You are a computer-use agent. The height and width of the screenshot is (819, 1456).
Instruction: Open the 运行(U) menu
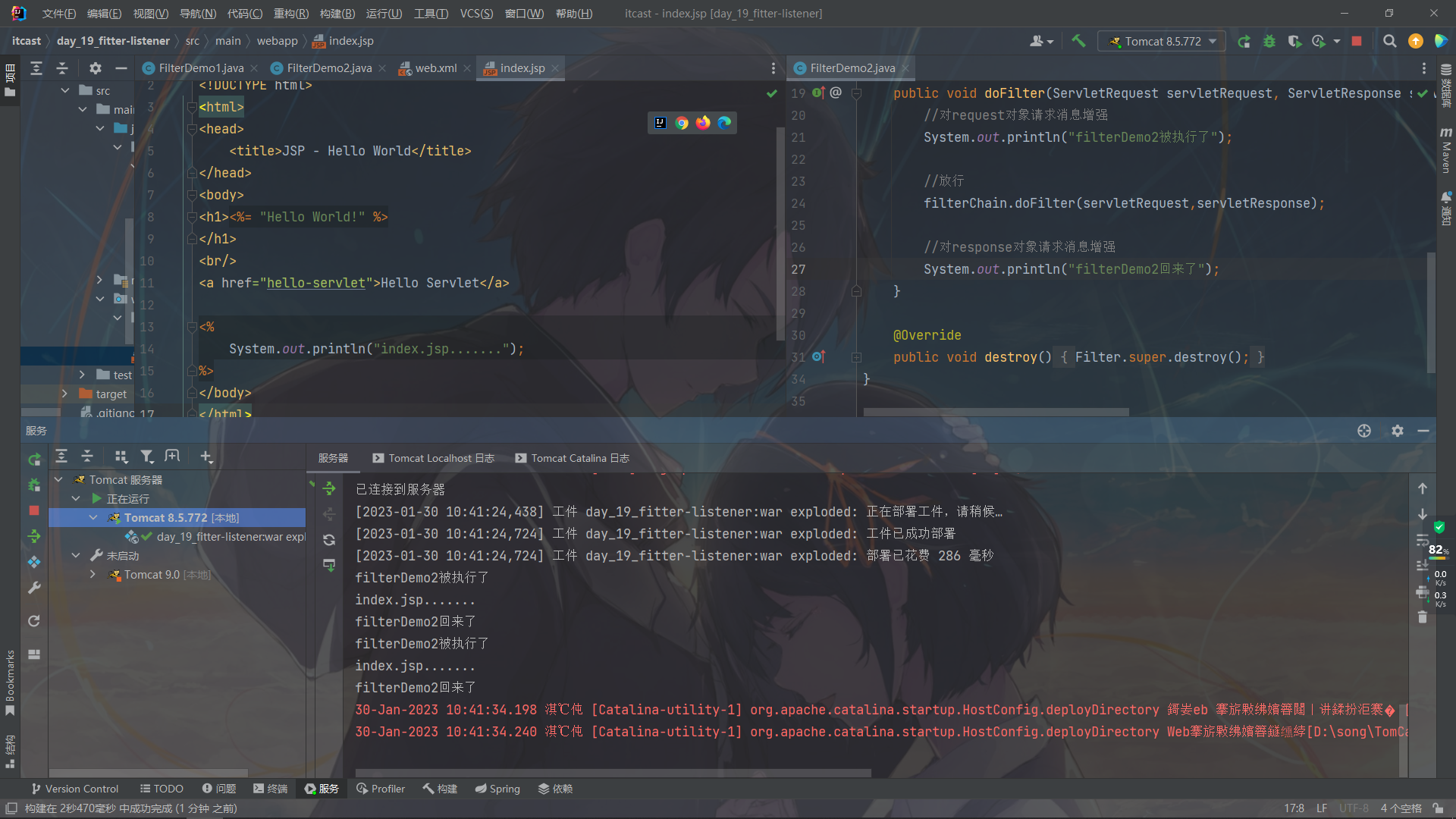click(384, 14)
